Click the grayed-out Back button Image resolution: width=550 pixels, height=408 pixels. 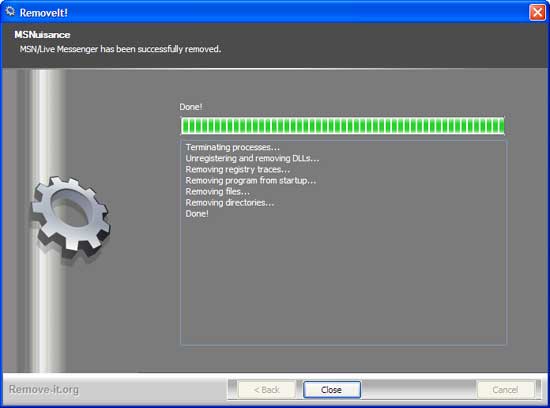tap(267, 389)
